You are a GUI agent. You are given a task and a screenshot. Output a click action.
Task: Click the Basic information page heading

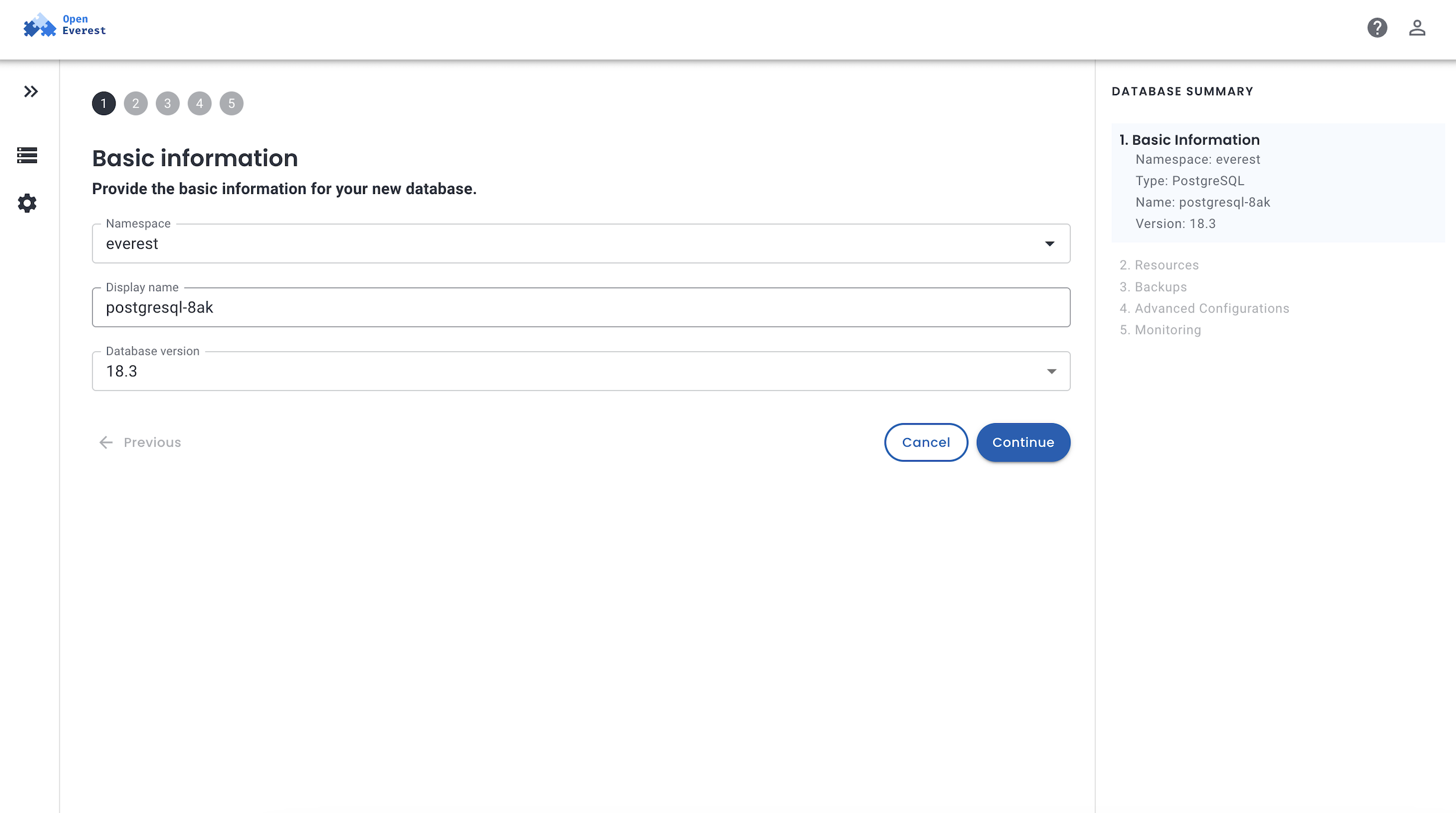coord(195,158)
